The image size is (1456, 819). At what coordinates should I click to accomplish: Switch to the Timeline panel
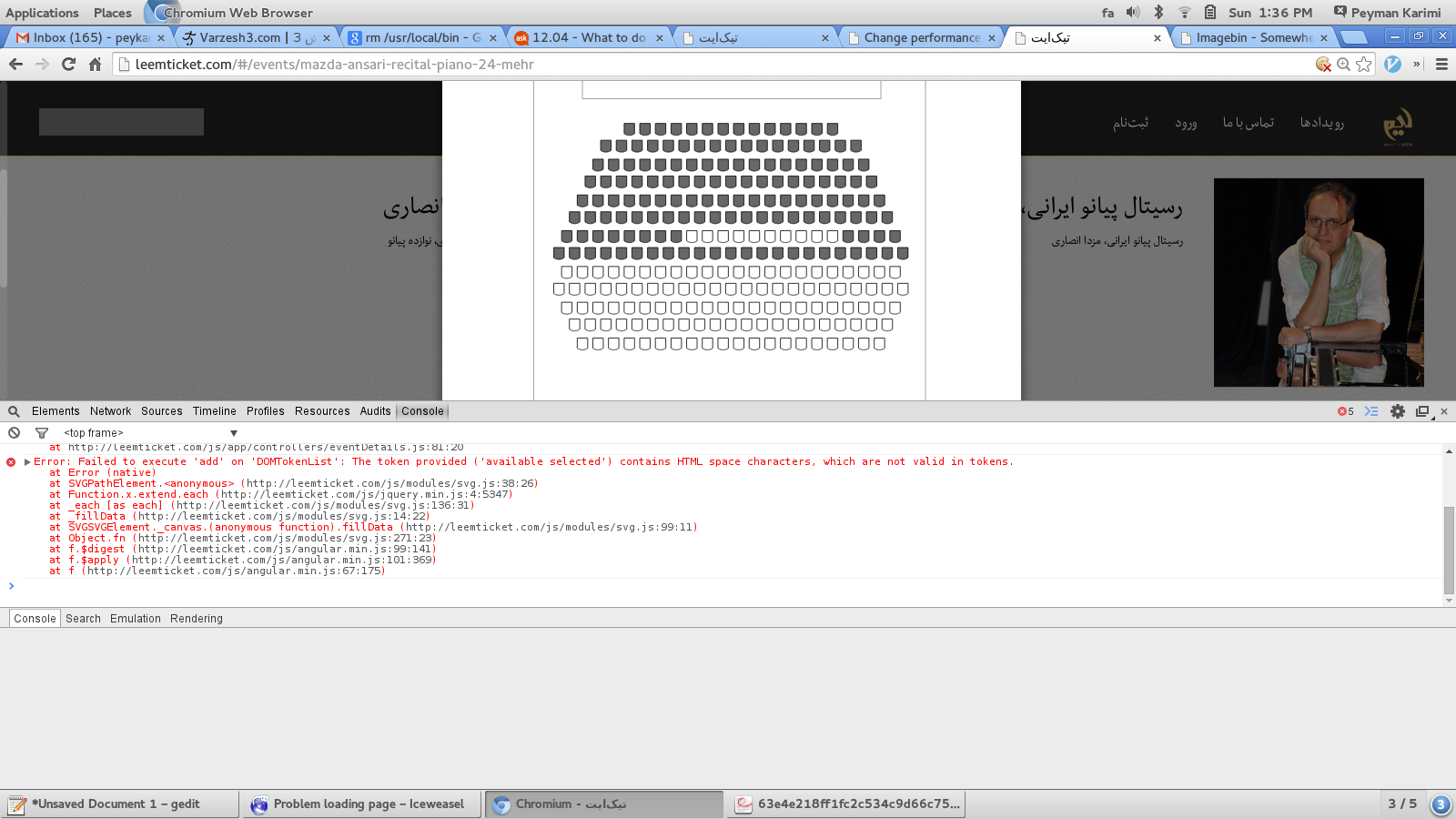215,411
